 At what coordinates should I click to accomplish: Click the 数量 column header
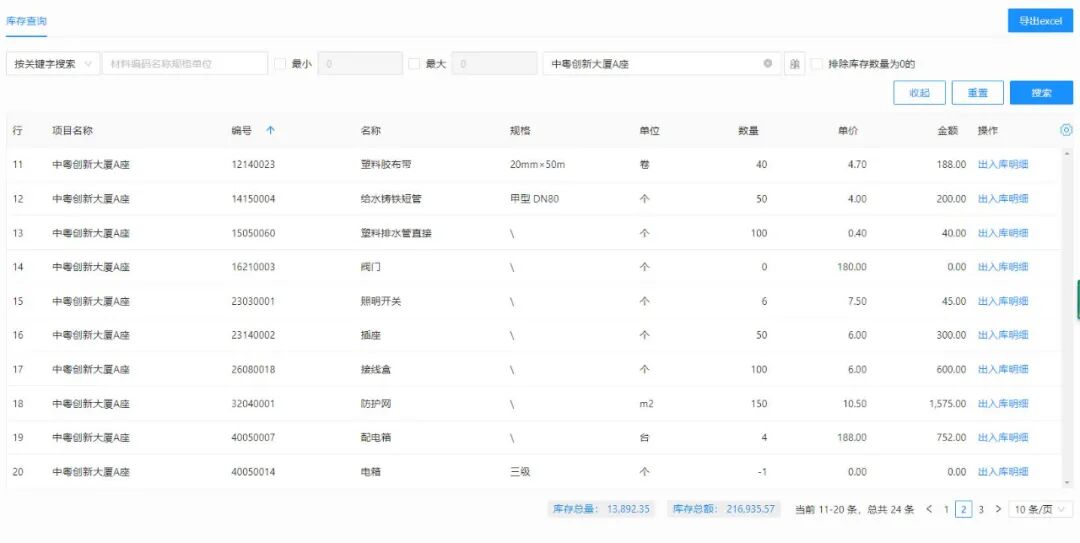748,130
